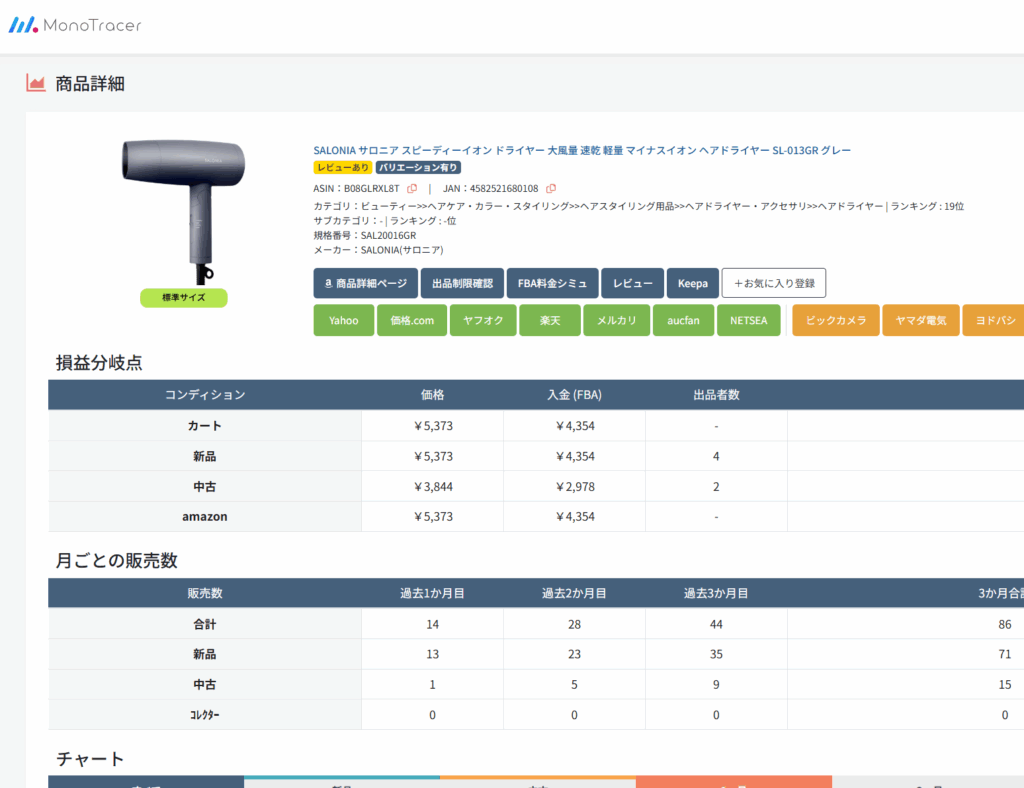Click the 中古 seller count 2
The height and width of the screenshot is (788, 1024).
(716, 486)
